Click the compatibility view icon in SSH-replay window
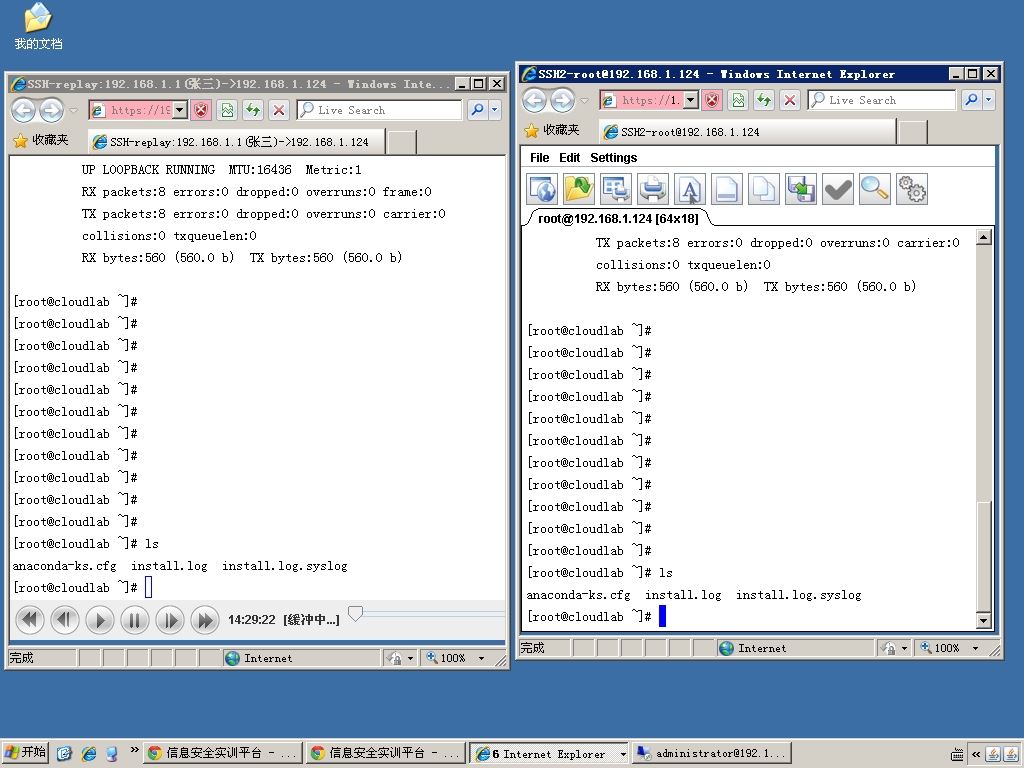 227,110
